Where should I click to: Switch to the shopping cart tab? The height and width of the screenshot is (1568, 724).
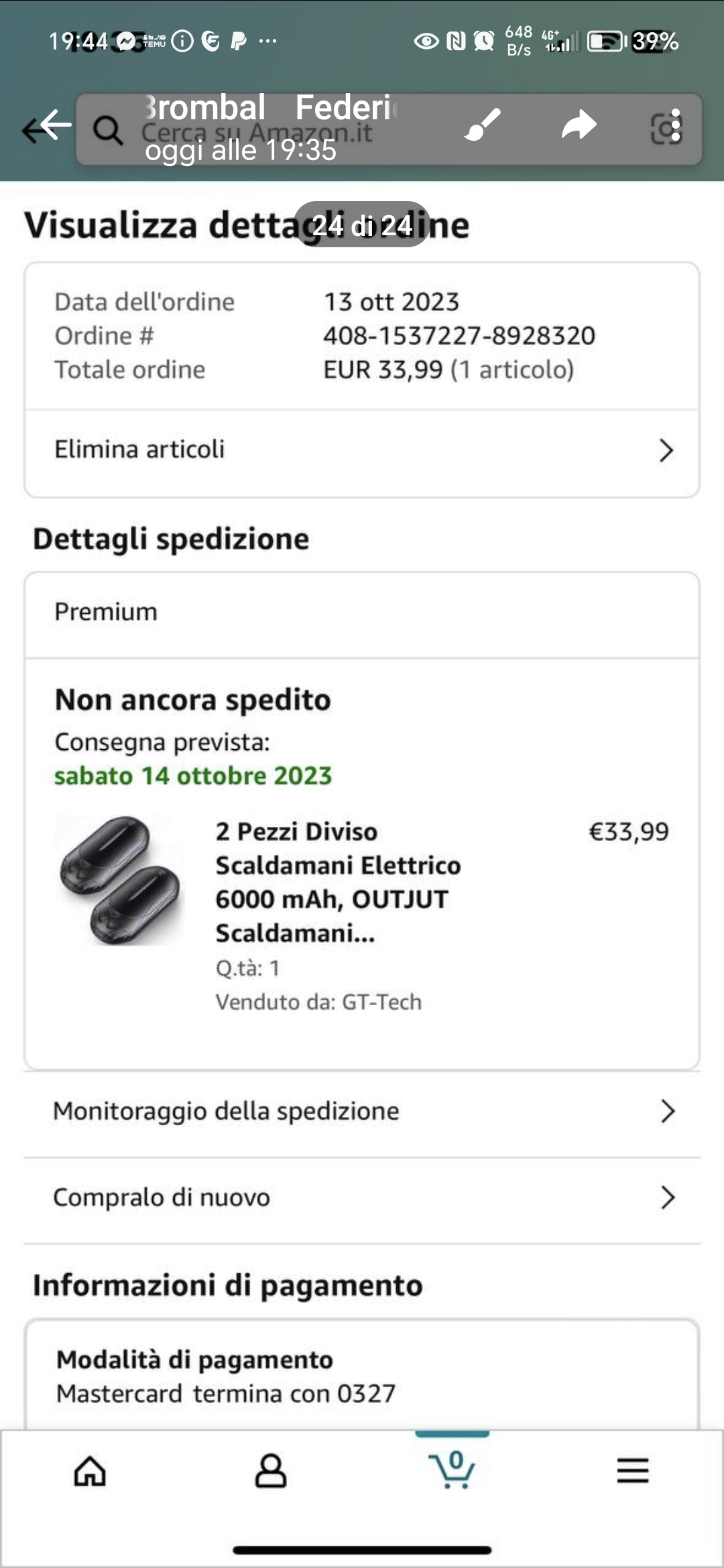click(452, 1470)
